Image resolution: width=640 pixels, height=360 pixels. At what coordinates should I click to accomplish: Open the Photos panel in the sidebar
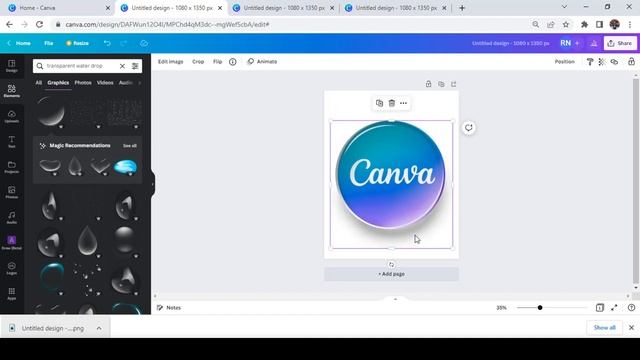coord(11,192)
